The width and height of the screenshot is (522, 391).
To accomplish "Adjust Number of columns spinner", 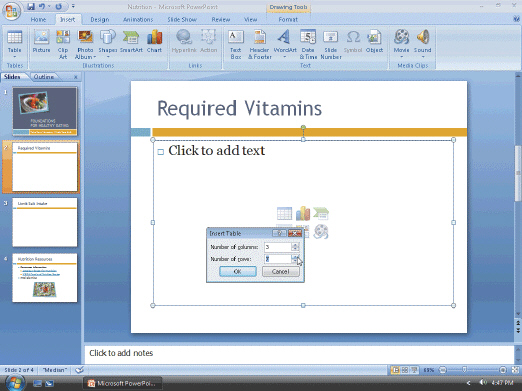I will [x=295, y=247].
